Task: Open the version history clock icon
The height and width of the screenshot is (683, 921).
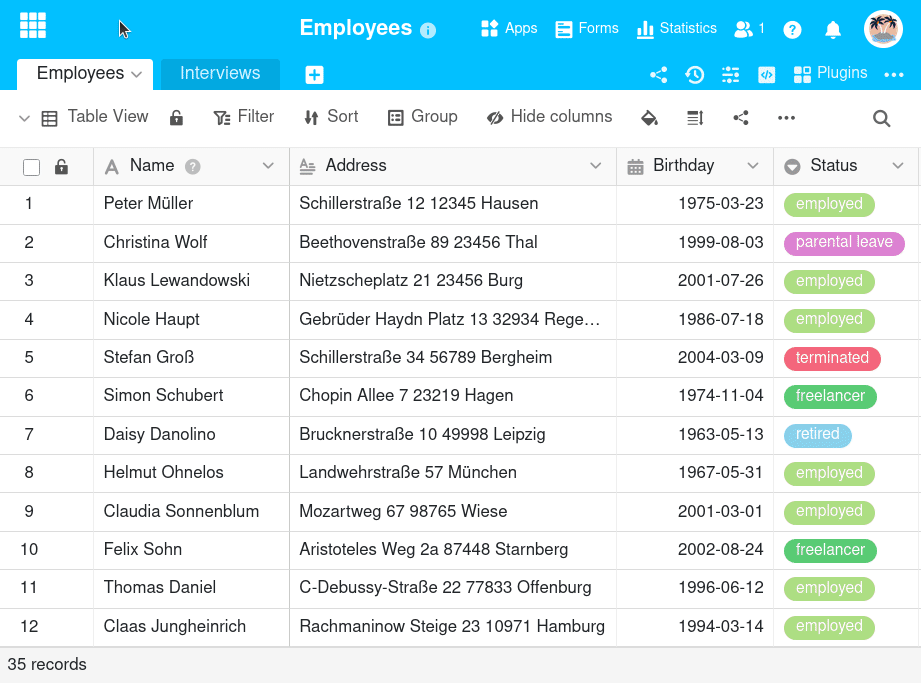Action: 694,74
